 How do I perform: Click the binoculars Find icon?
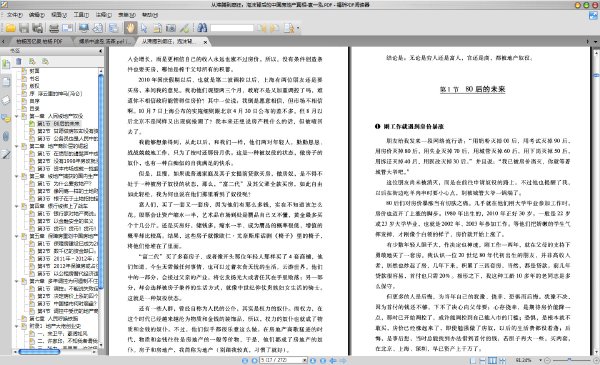[202, 28]
